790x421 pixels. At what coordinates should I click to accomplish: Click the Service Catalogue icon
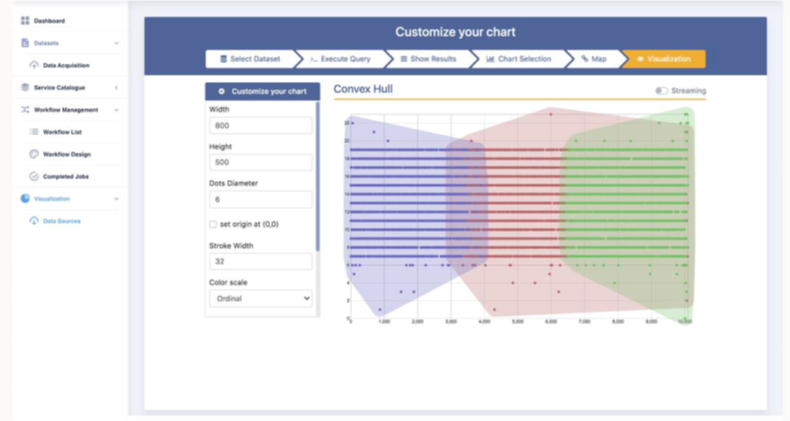point(25,87)
